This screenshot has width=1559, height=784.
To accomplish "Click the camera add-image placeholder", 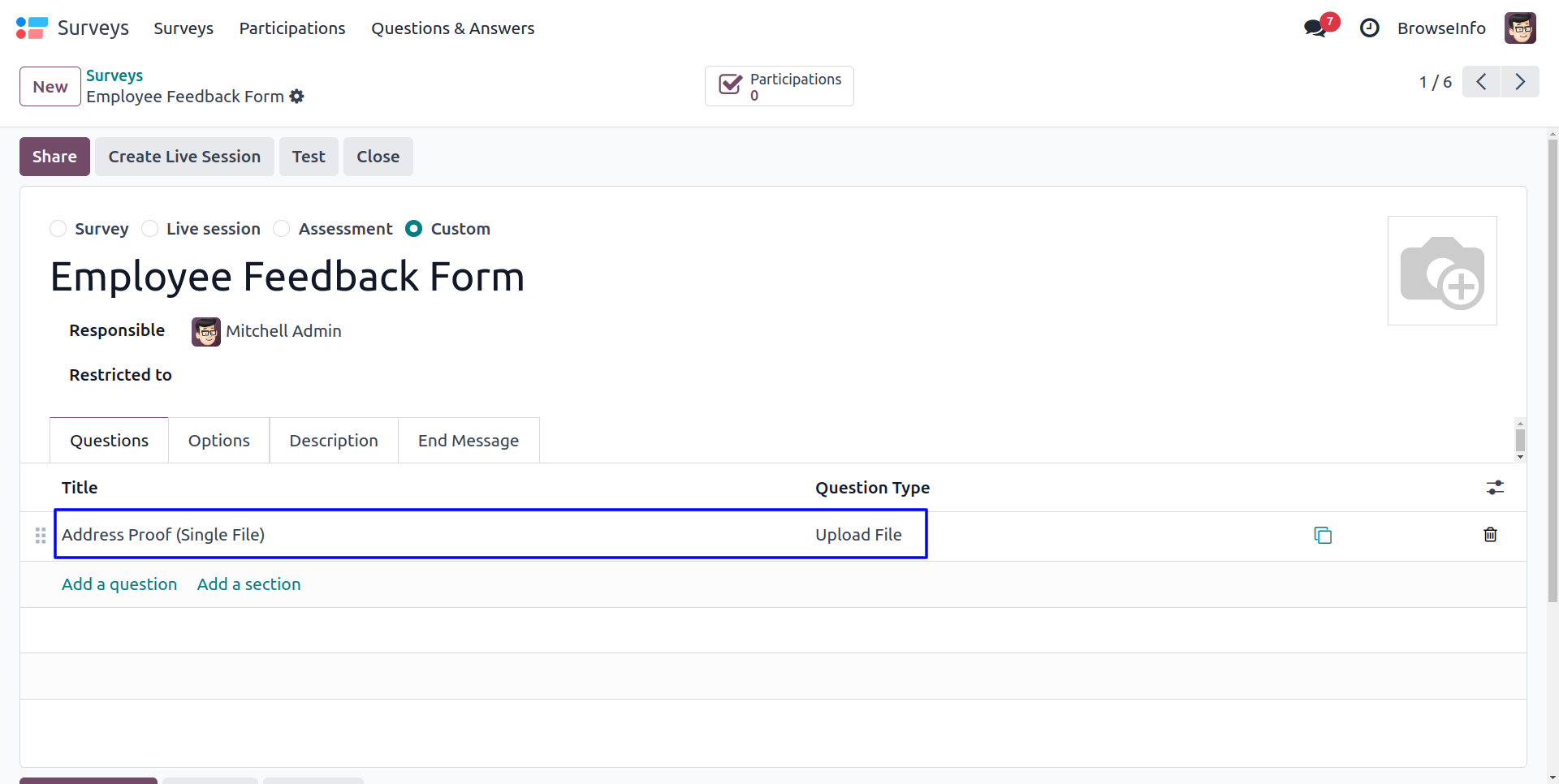I will click(x=1442, y=271).
